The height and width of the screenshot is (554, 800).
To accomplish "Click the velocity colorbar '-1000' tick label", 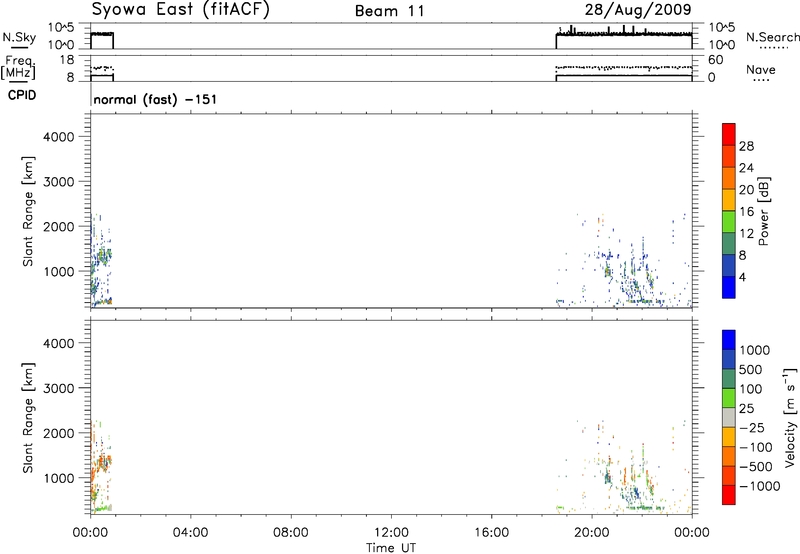I will click(x=759, y=486).
